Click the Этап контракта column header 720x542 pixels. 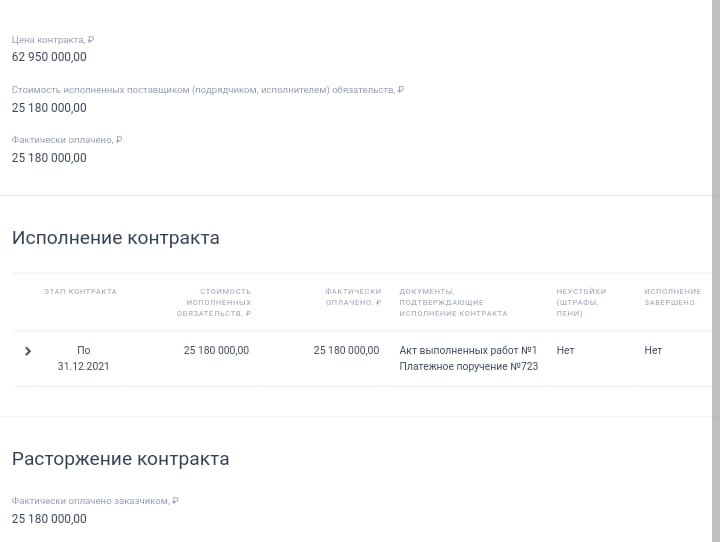(80, 292)
